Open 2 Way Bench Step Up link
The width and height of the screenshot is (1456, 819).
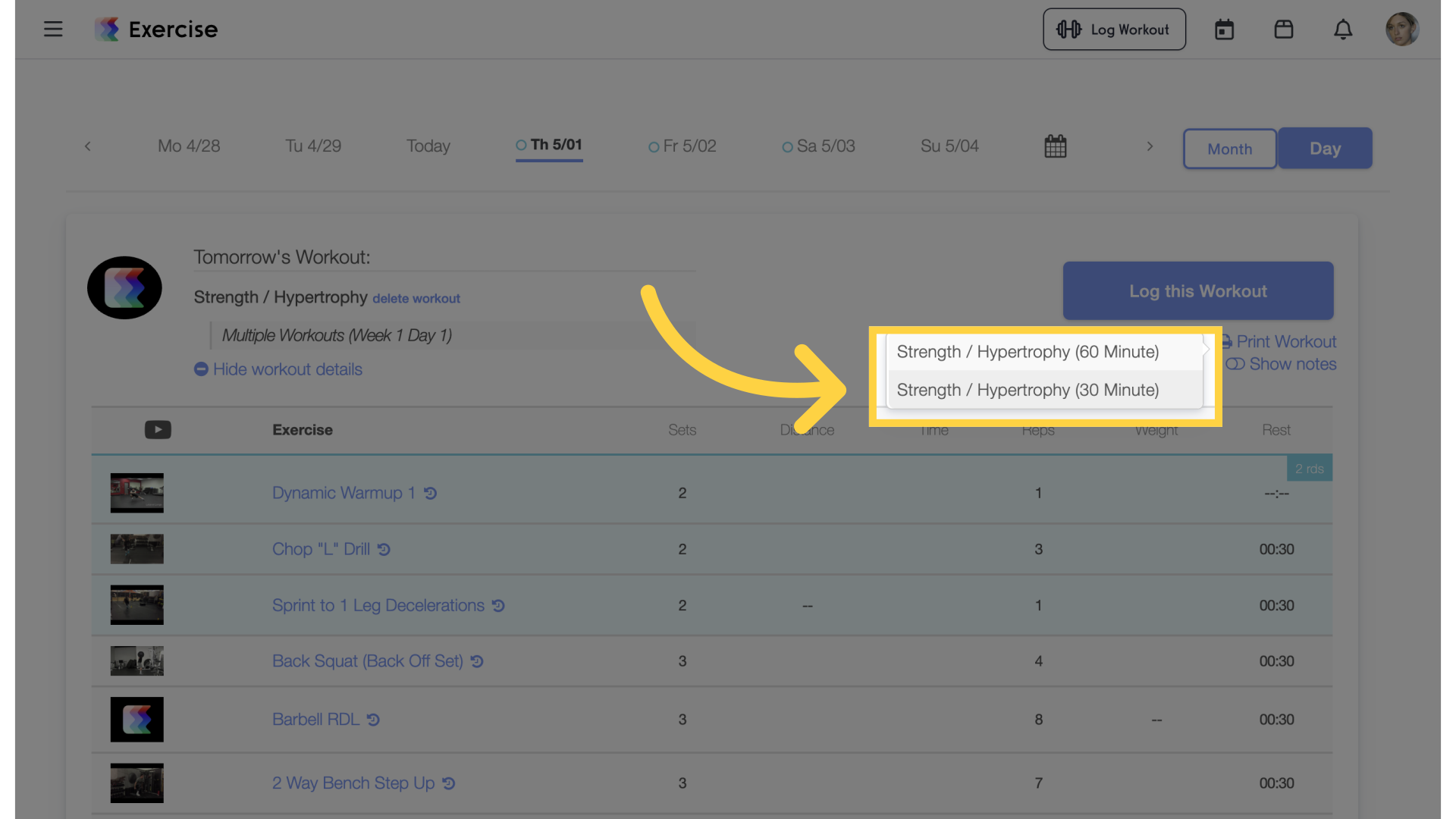click(x=353, y=783)
